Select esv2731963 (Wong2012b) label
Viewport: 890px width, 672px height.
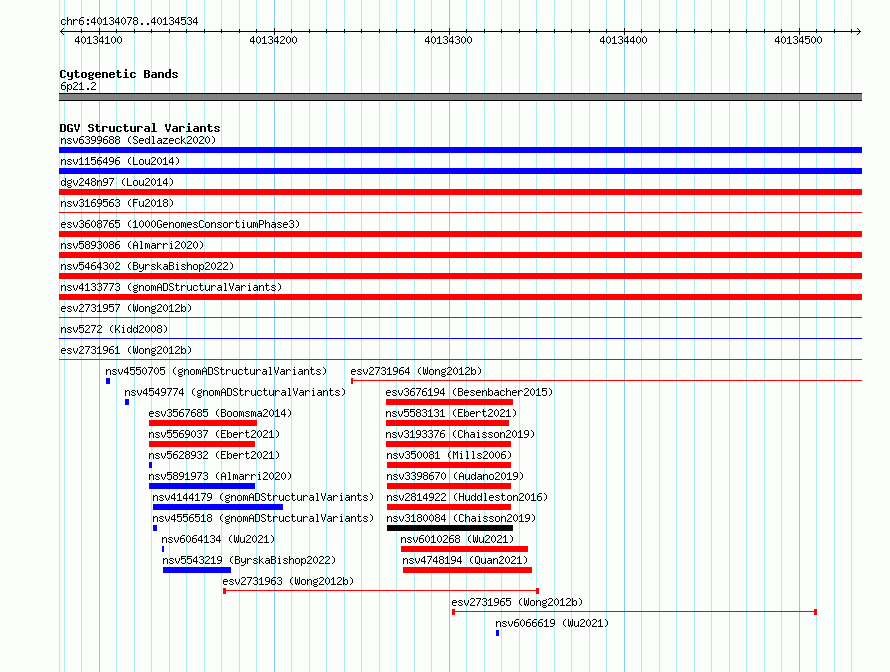pos(288,581)
